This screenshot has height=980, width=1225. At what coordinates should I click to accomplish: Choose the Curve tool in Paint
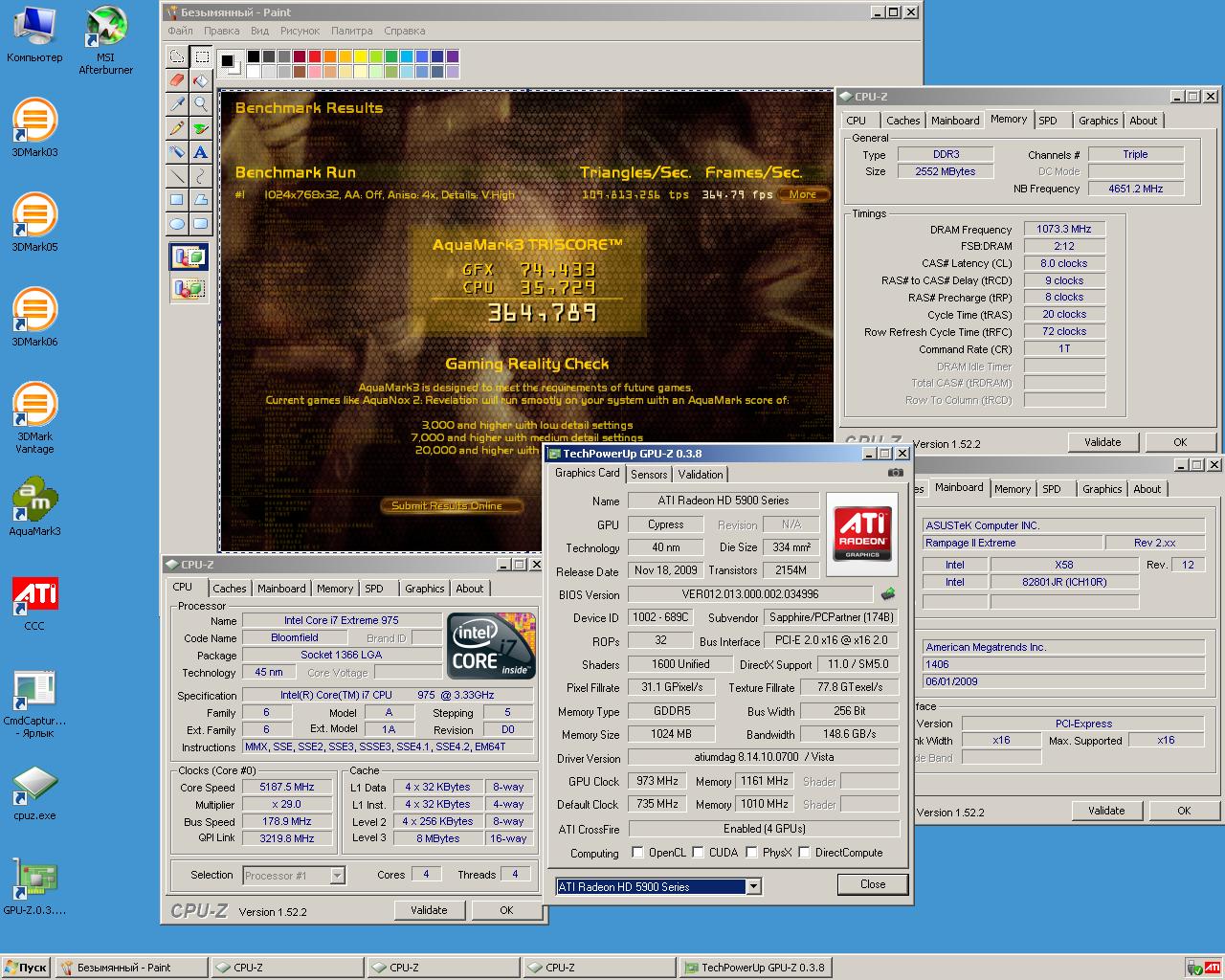coord(200,176)
